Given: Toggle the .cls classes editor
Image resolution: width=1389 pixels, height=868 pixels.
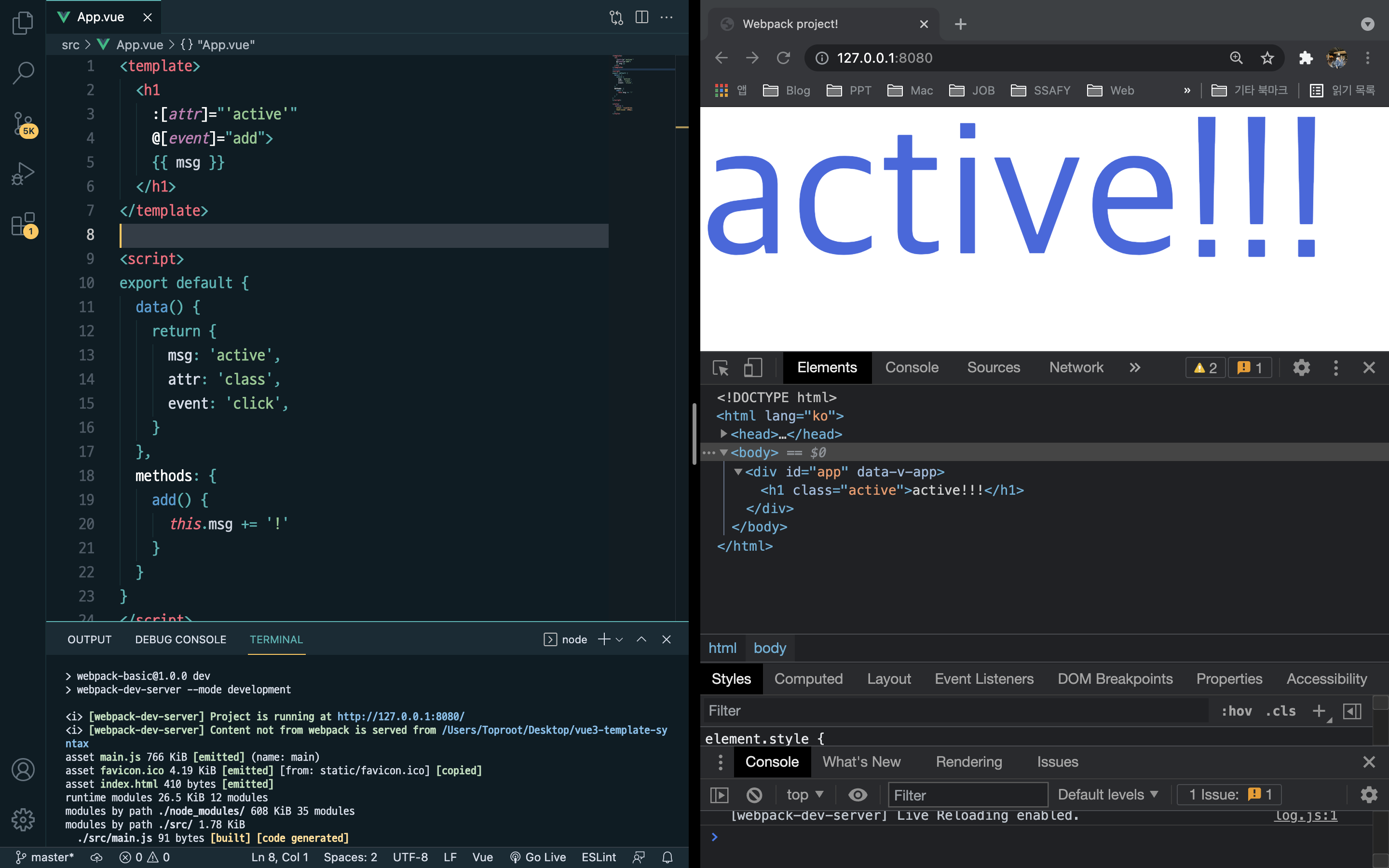Looking at the screenshot, I should coord(1280,711).
